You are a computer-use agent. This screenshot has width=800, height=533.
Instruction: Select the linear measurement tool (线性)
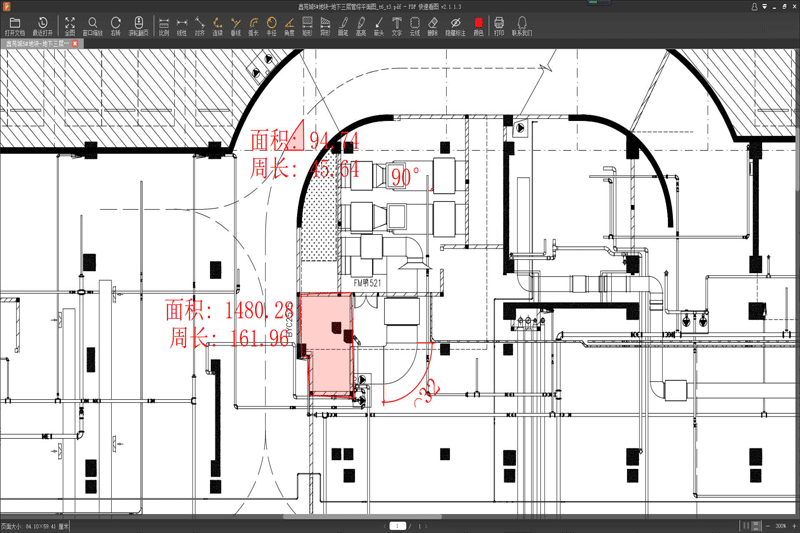[182, 26]
